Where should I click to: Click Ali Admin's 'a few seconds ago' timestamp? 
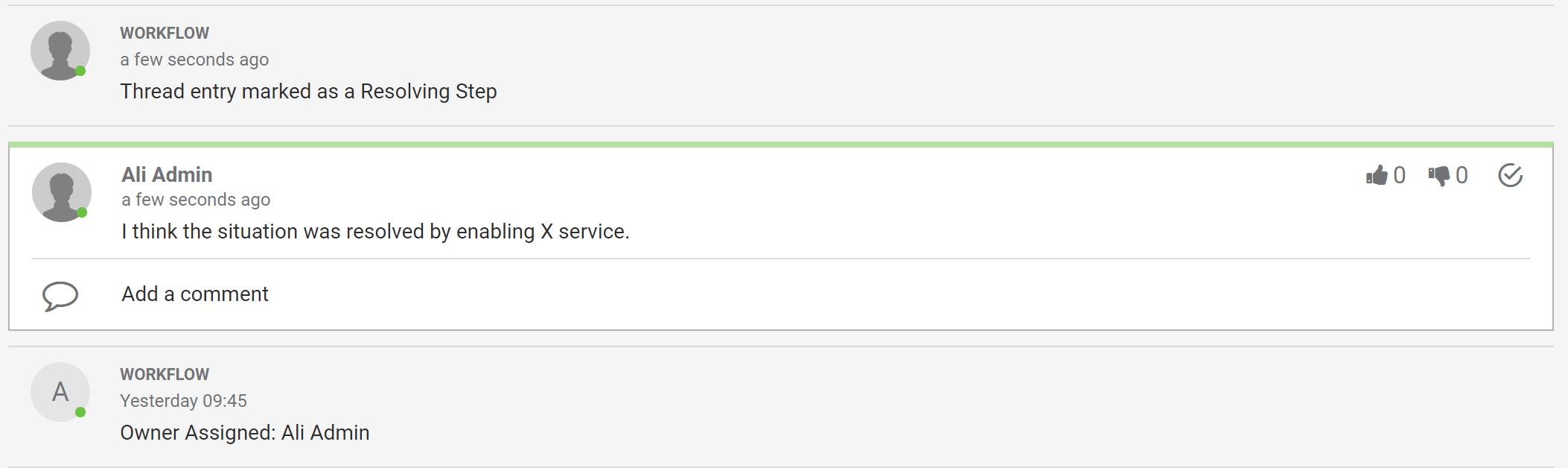tap(196, 200)
